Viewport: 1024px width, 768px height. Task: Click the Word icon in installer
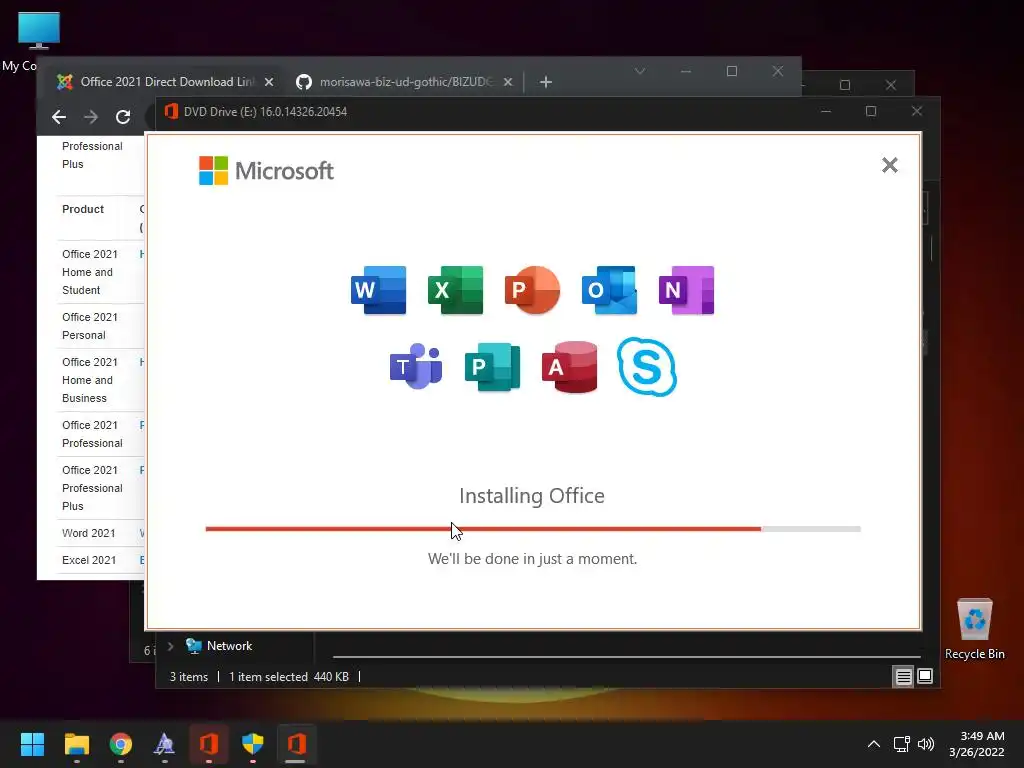[x=378, y=290]
